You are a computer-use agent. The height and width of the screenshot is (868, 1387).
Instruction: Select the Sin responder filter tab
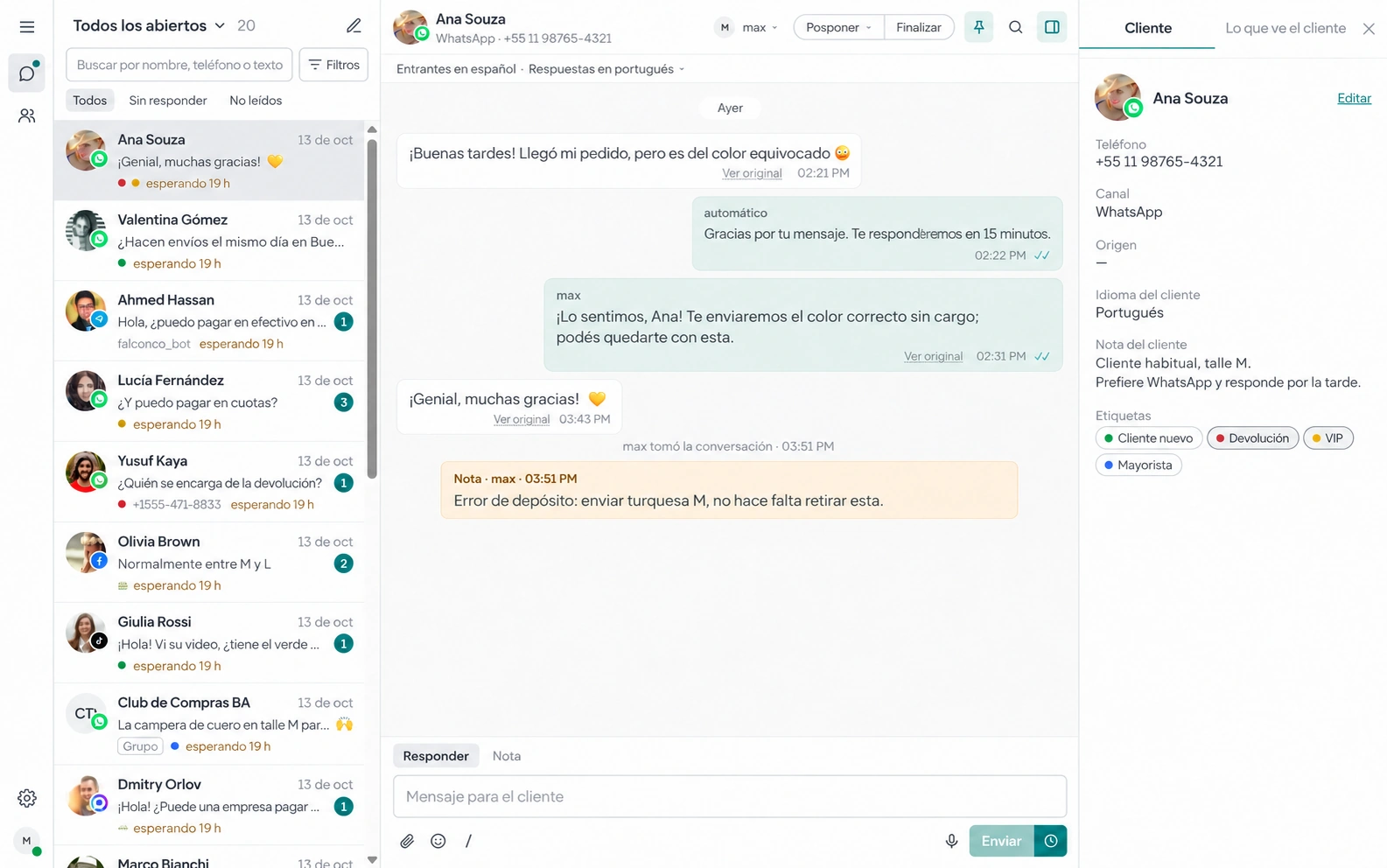[x=168, y=101]
